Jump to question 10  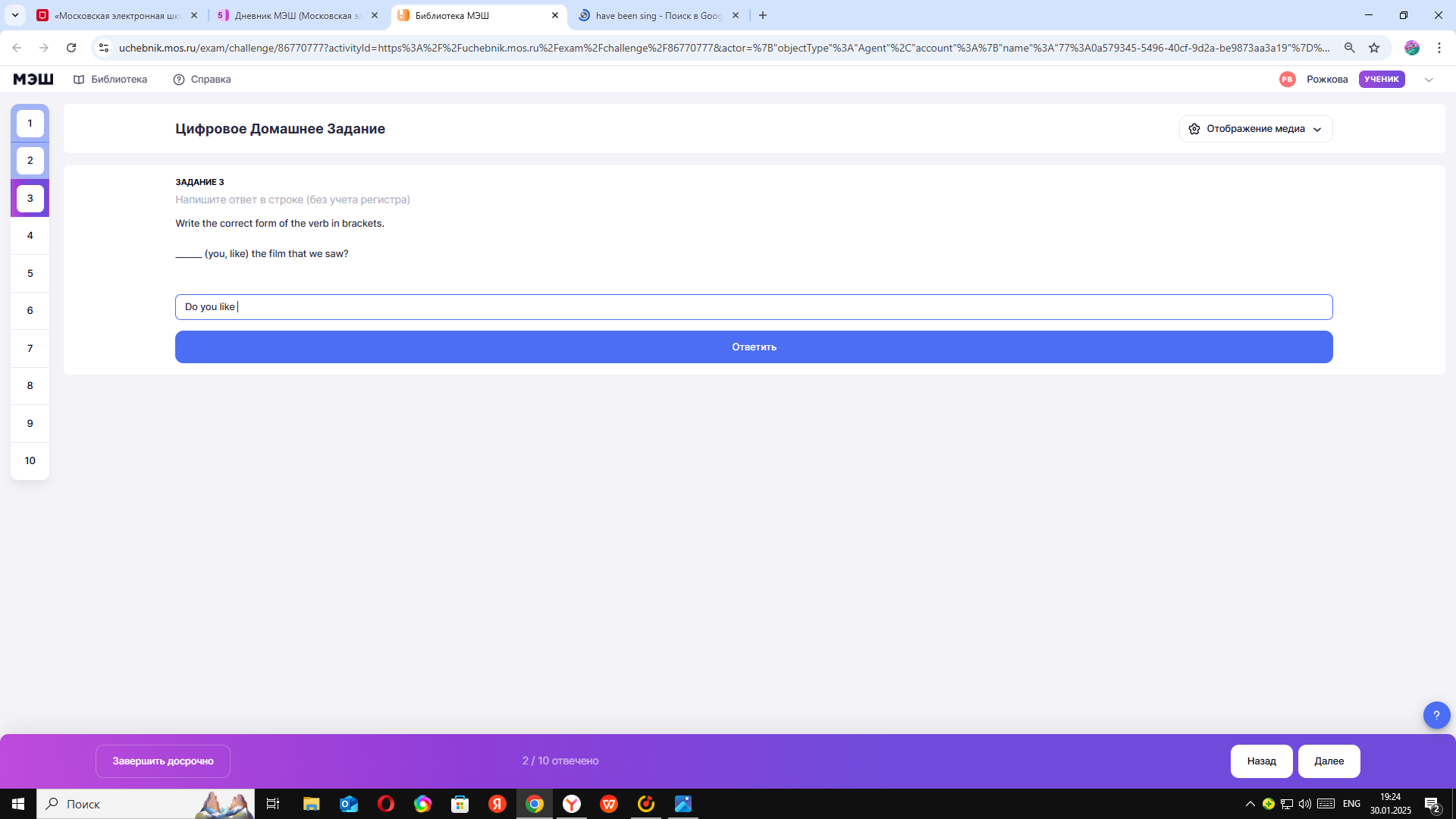point(30,461)
